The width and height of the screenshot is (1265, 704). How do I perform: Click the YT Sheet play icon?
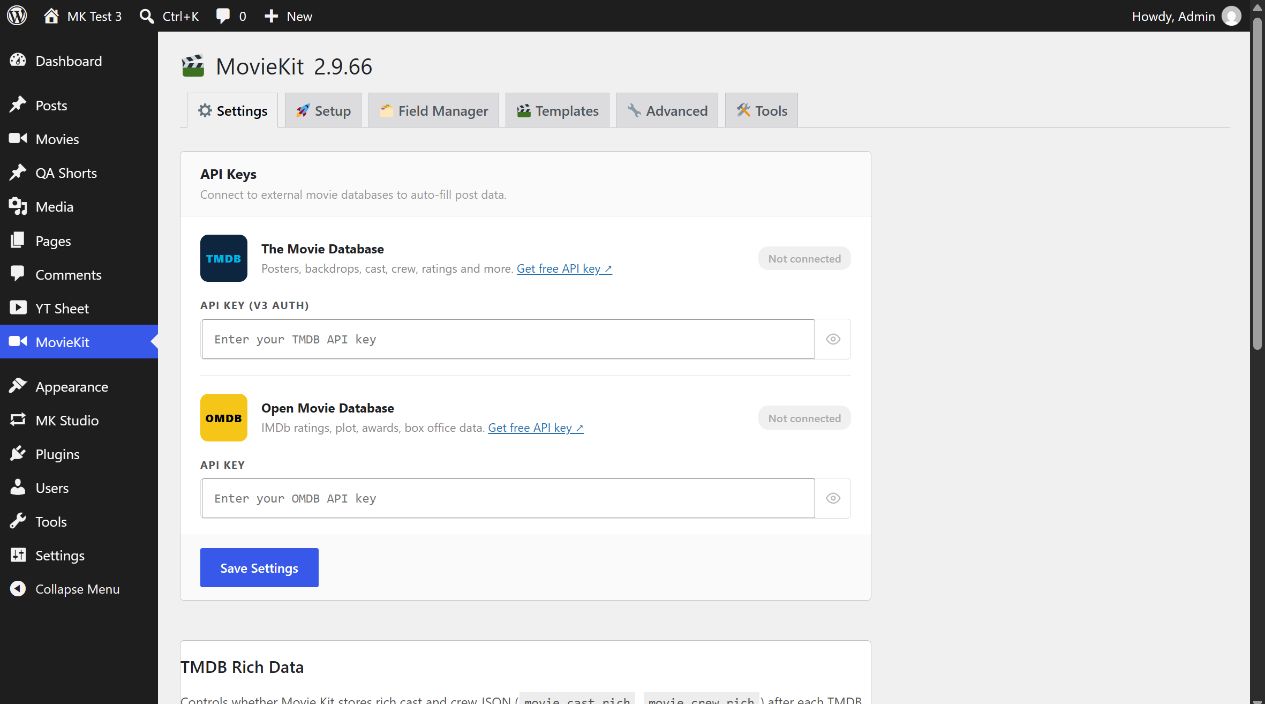pyautogui.click(x=18, y=308)
